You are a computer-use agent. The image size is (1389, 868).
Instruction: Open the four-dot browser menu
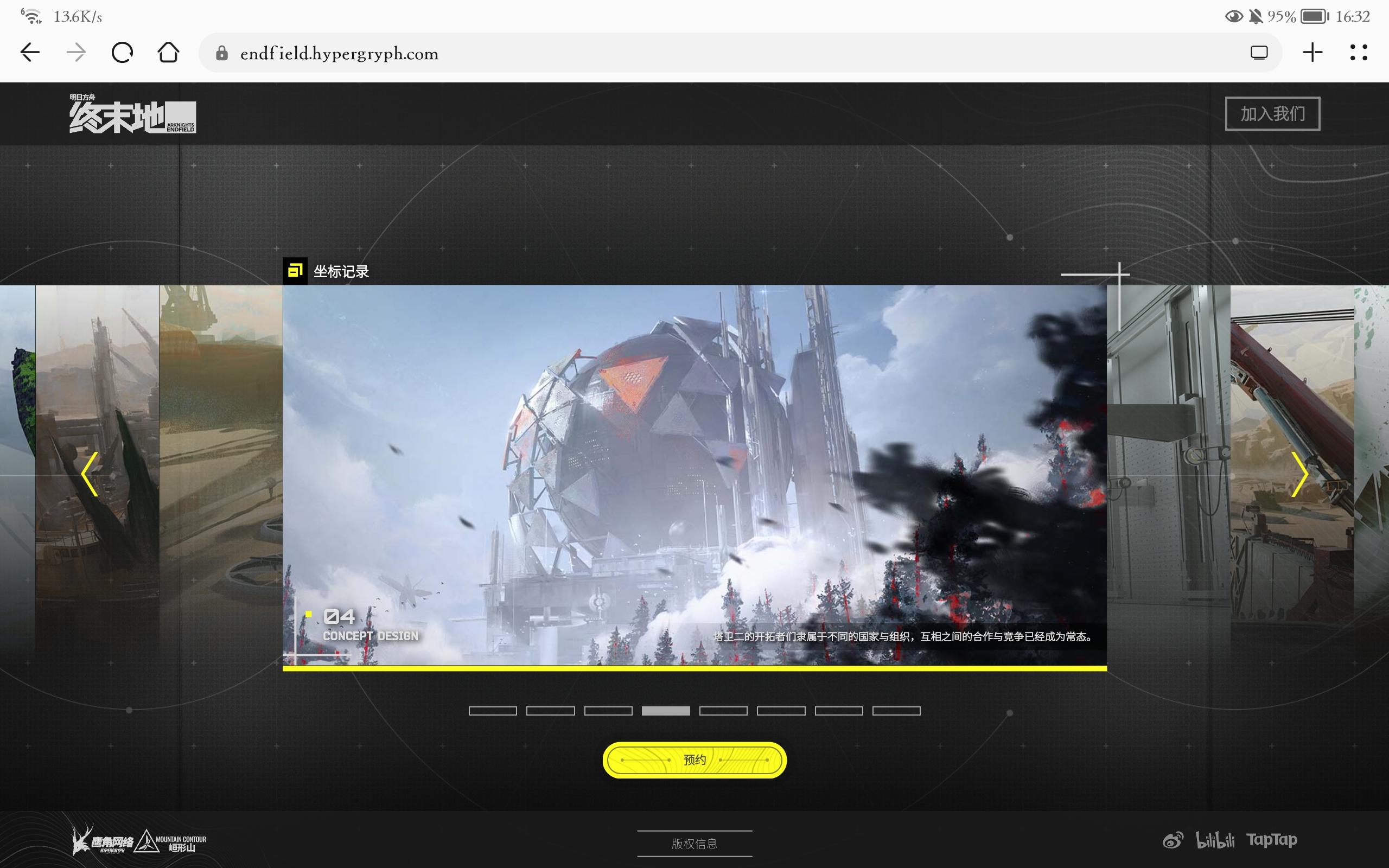click(x=1359, y=53)
